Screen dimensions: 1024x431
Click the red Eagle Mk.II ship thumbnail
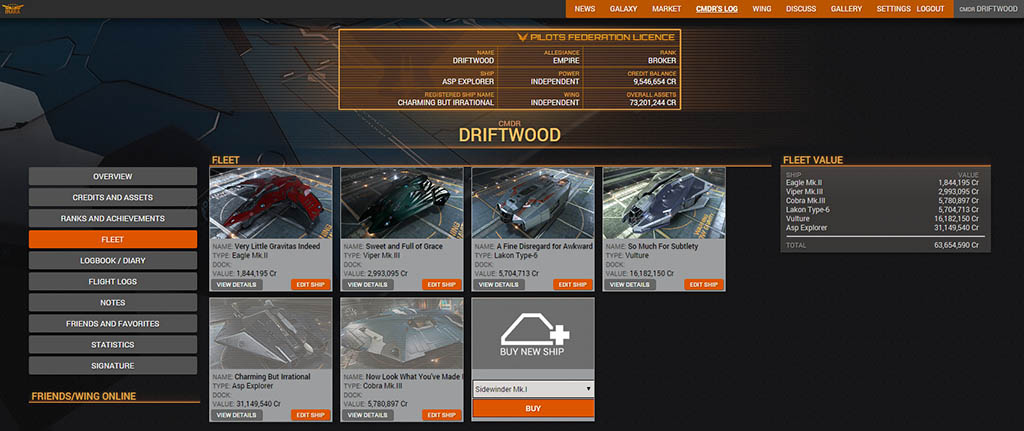(271, 203)
